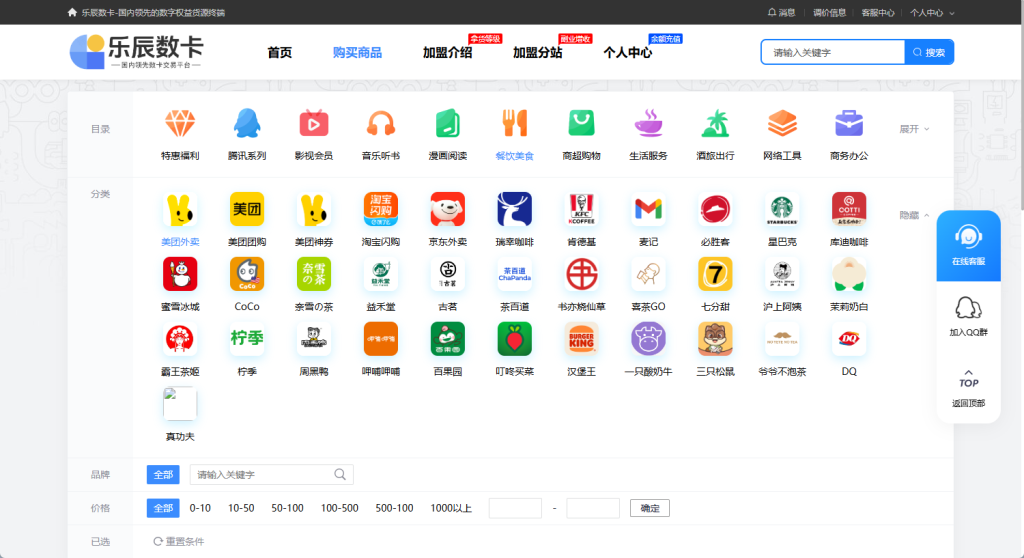Filter by price range 100-500

tap(340, 508)
